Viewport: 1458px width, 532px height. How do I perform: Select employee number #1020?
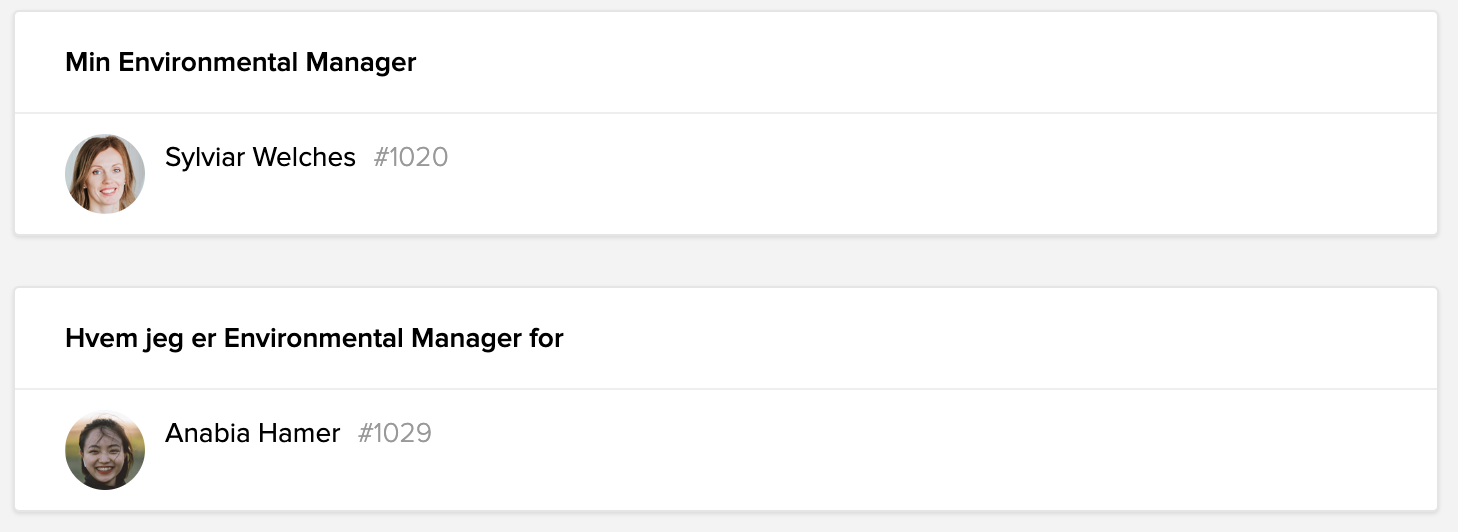point(411,157)
